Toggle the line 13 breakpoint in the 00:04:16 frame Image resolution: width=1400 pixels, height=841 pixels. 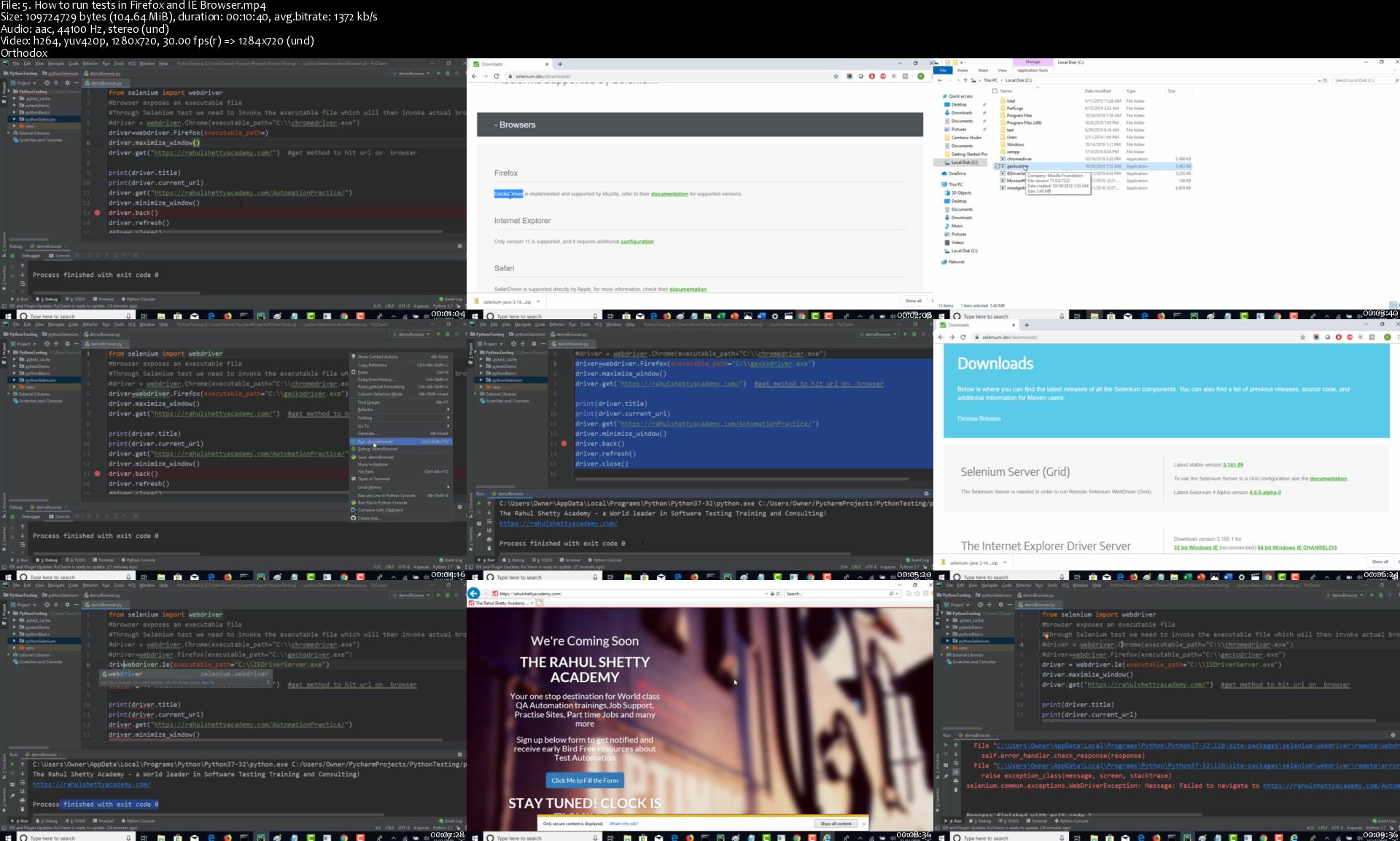(97, 474)
